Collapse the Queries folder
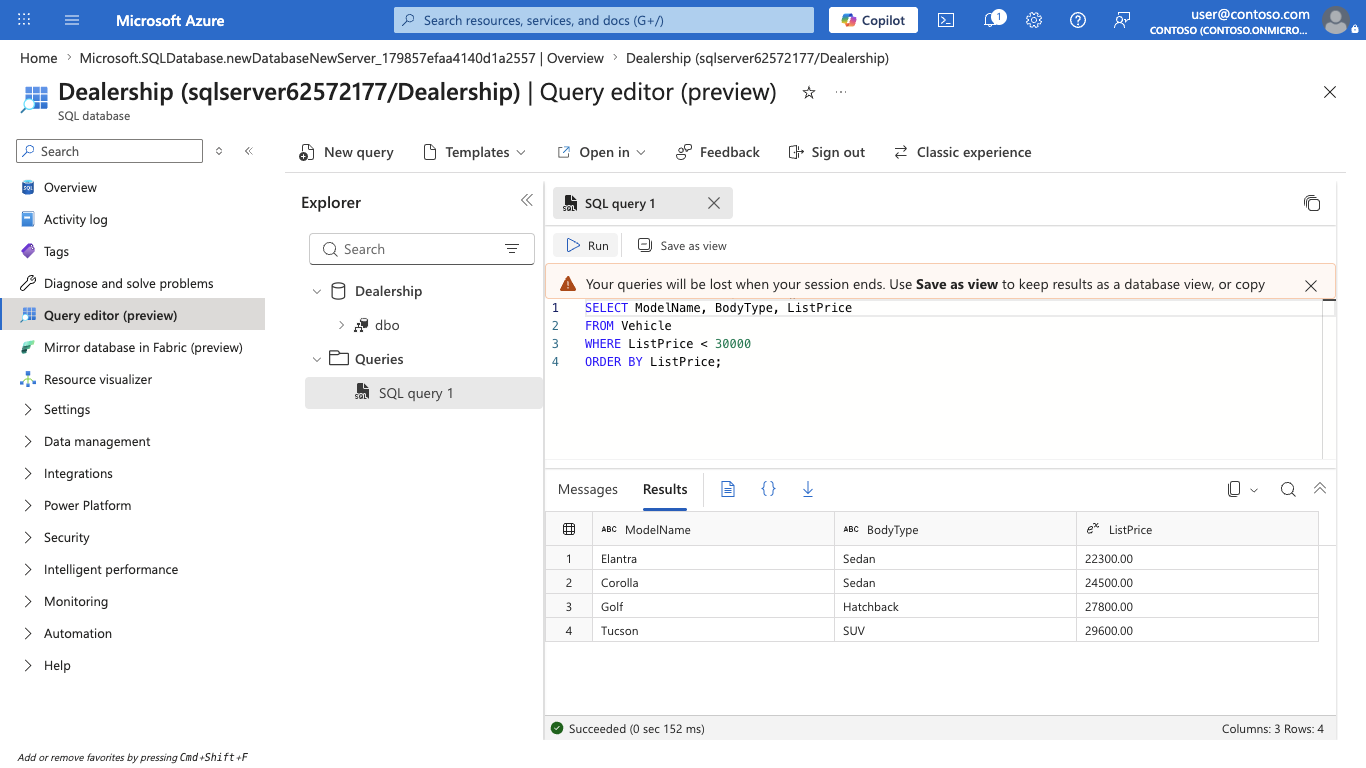1366x768 pixels. pyautogui.click(x=317, y=359)
